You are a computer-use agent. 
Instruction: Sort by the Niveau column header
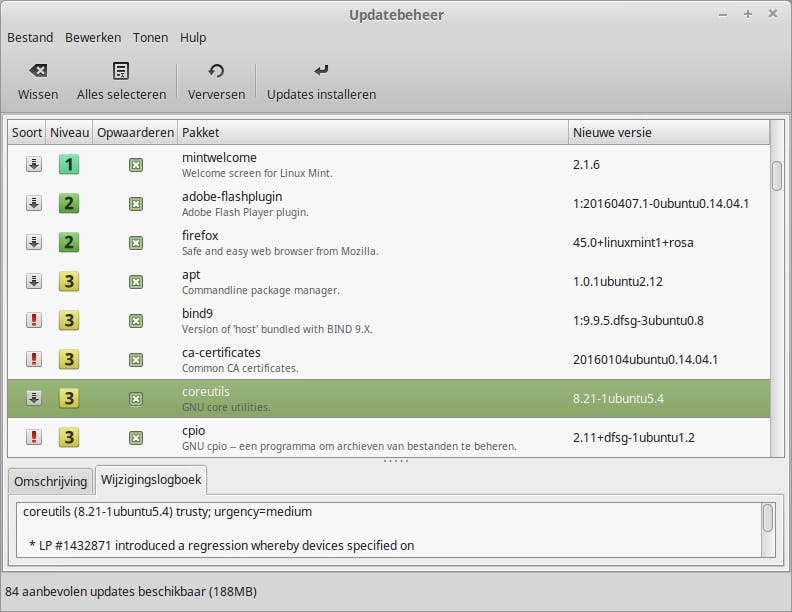click(x=69, y=132)
